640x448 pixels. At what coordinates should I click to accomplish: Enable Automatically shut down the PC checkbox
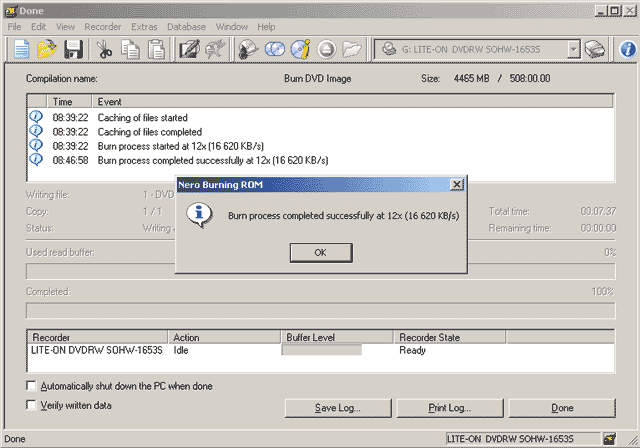[31, 386]
